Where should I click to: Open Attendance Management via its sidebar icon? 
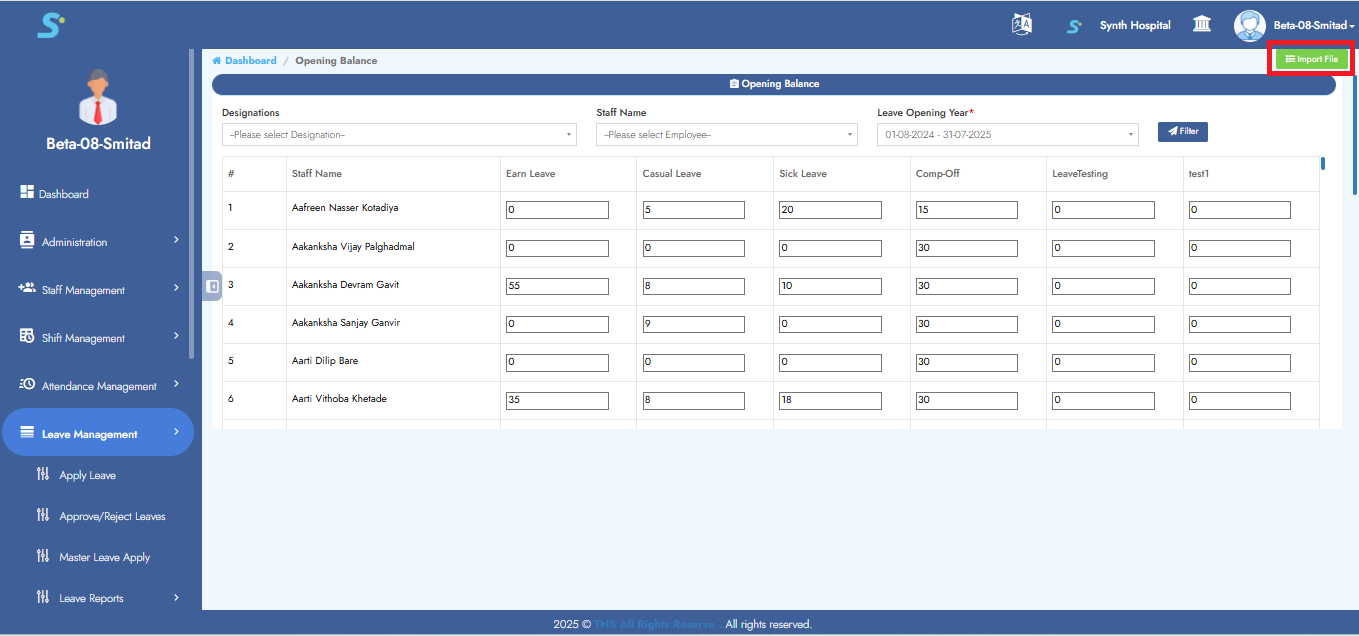tap(23, 384)
